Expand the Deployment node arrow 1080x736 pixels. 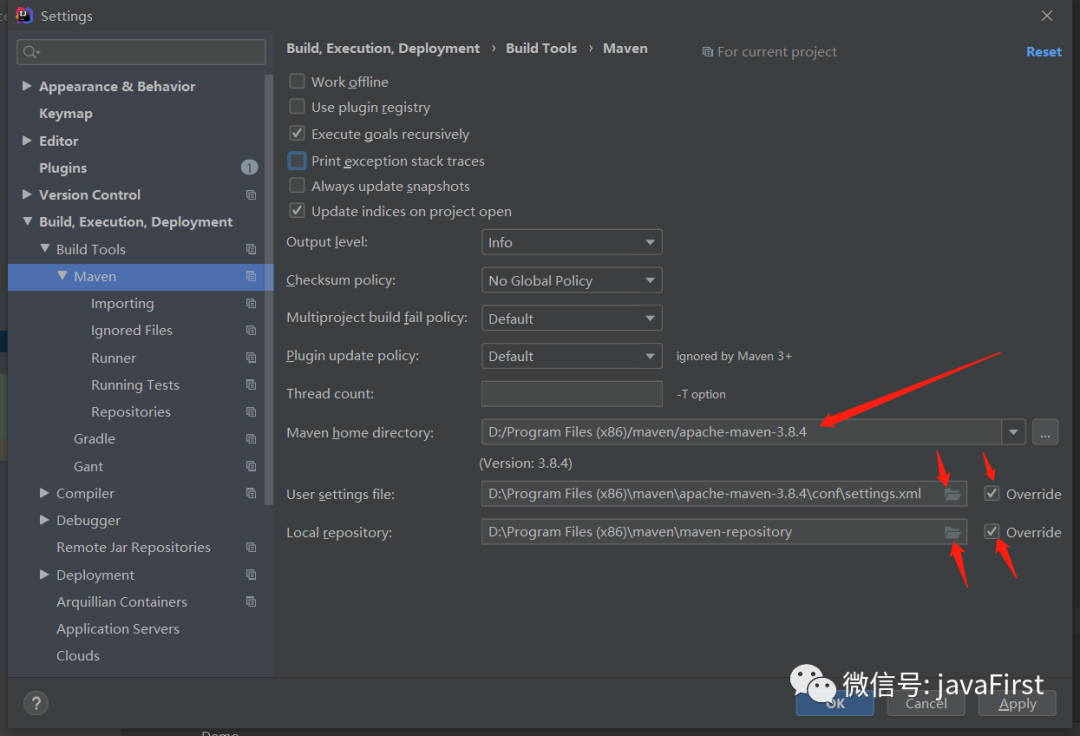tap(44, 574)
